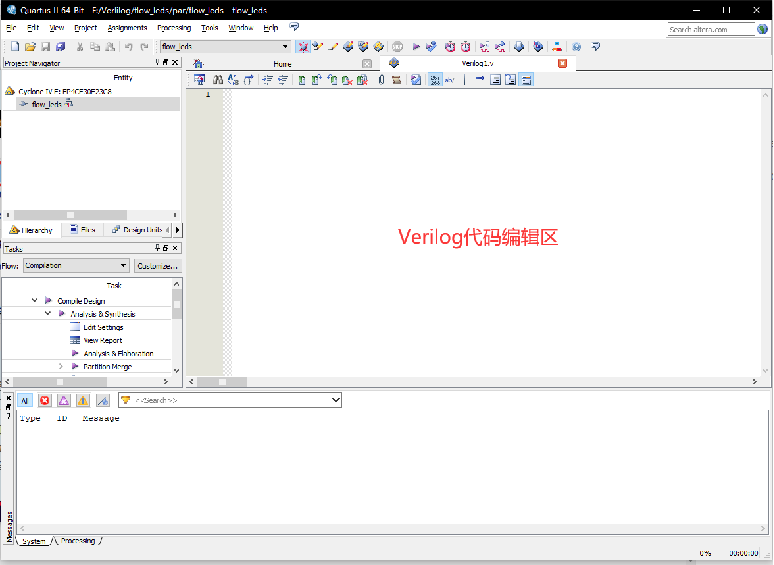The image size is (774, 565).
Task: Open a file using the folder icon
Action: click(x=30, y=46)
